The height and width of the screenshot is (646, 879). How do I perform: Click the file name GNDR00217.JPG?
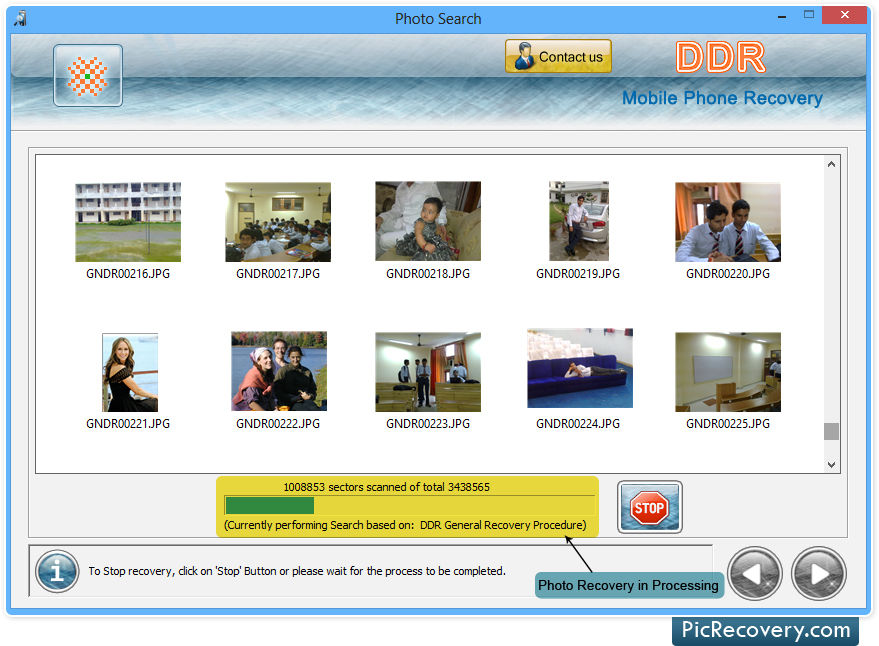[x=278, y=274]
